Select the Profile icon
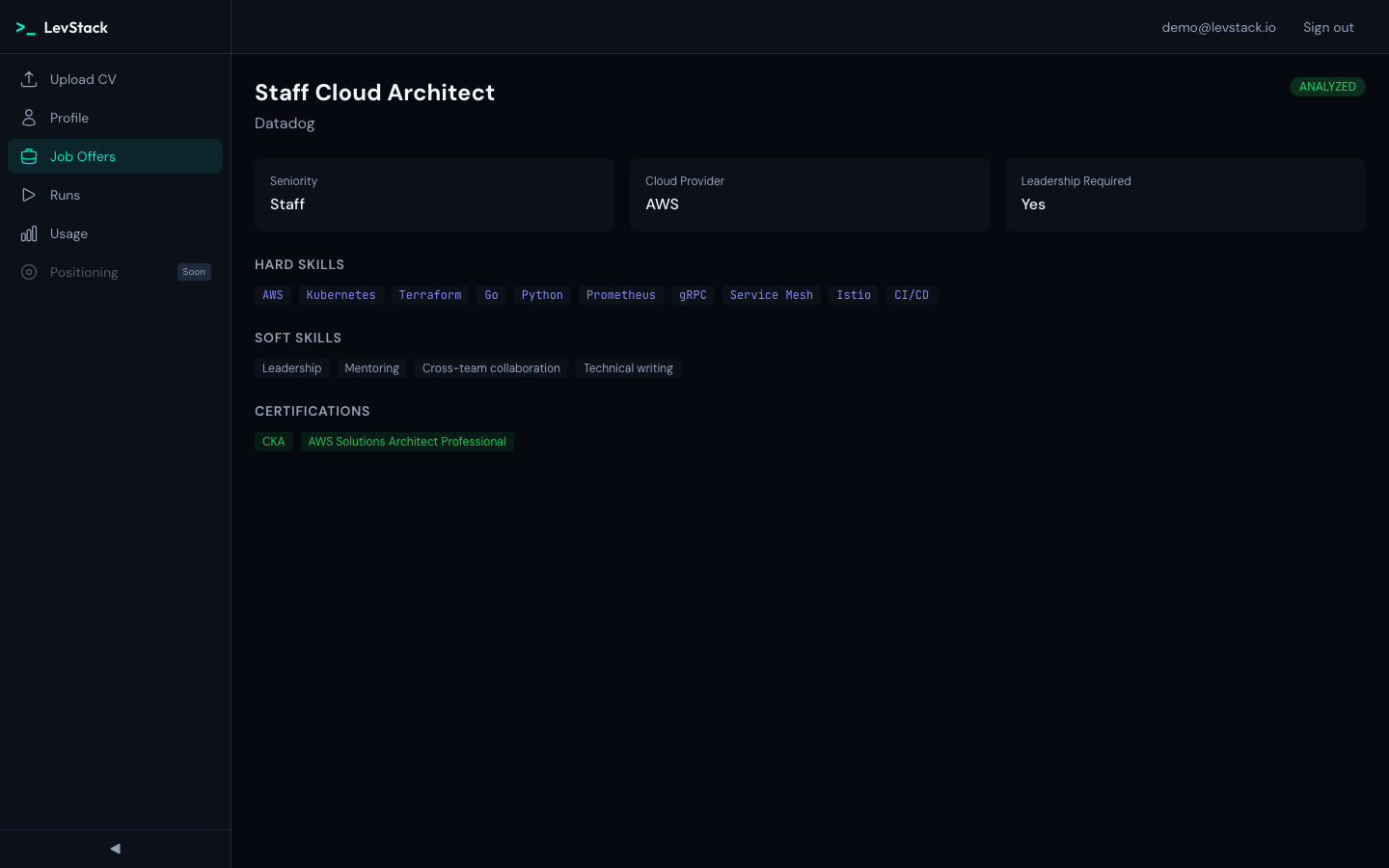Image resolution: width=1389 pixels, height=868 pixels. (x=29, y=118)
